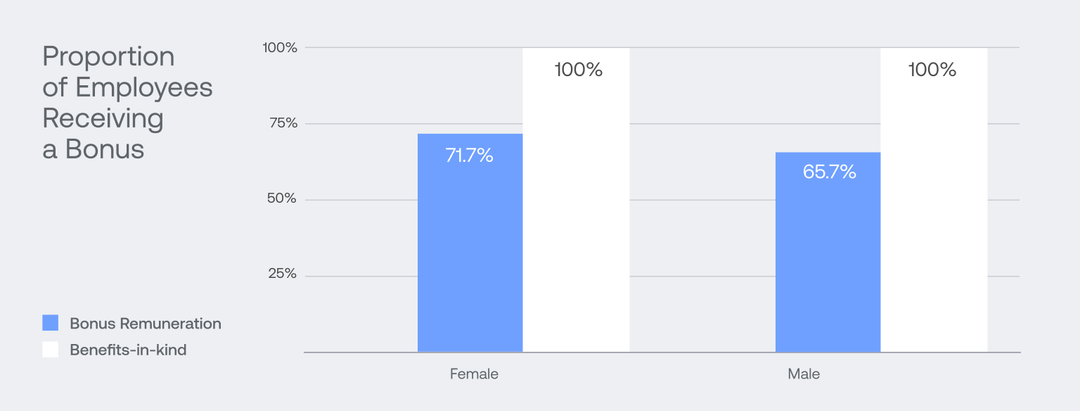Click the Female blue bonus bar
This screenshot has width=1080, height=411.
(x=470, y=260)
